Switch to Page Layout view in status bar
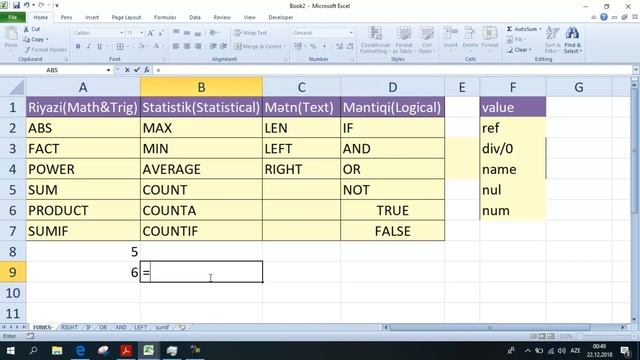Viewport: 640px width, 360px height. click(542, 336)
